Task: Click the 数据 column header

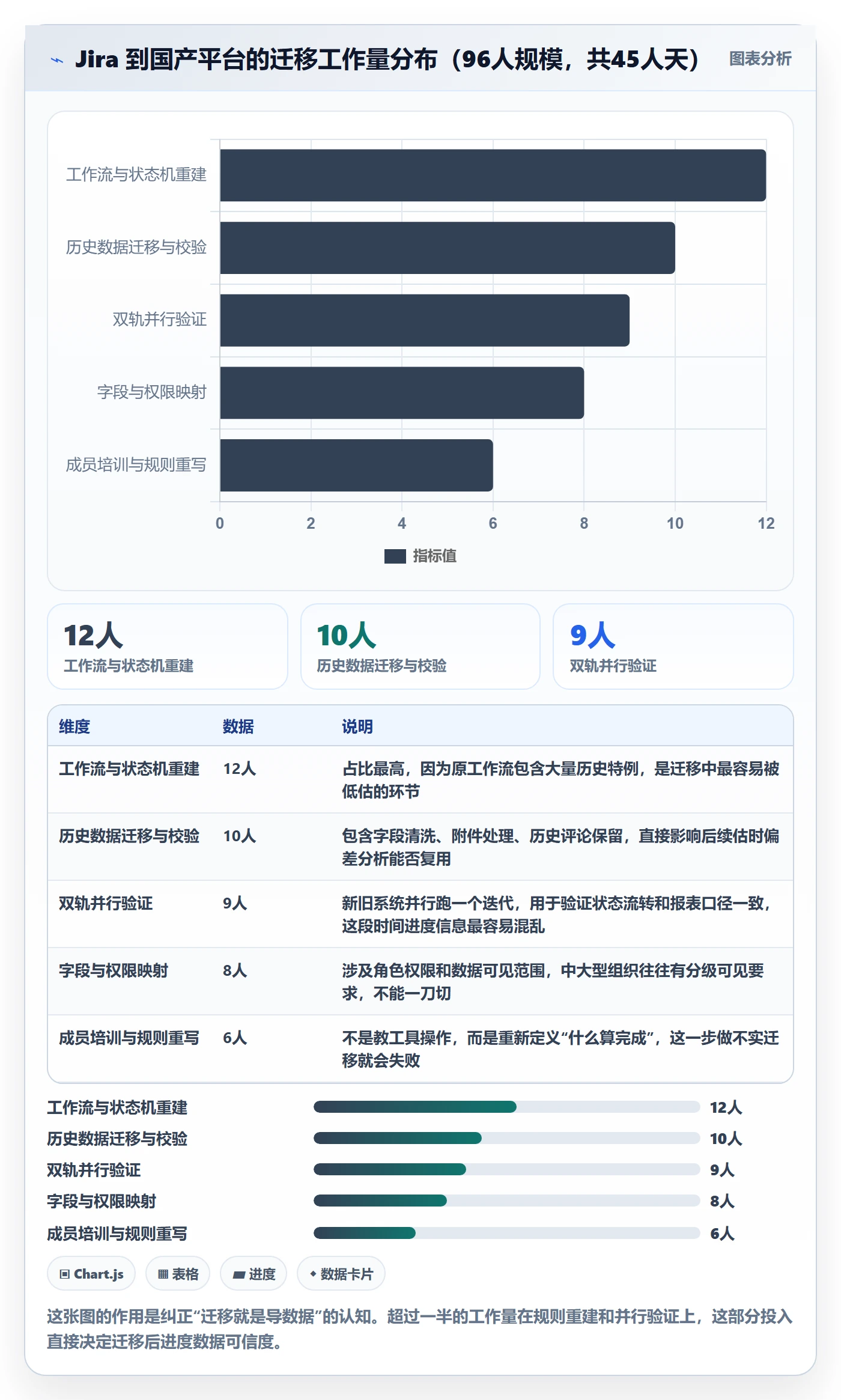Action: point(238,726)
